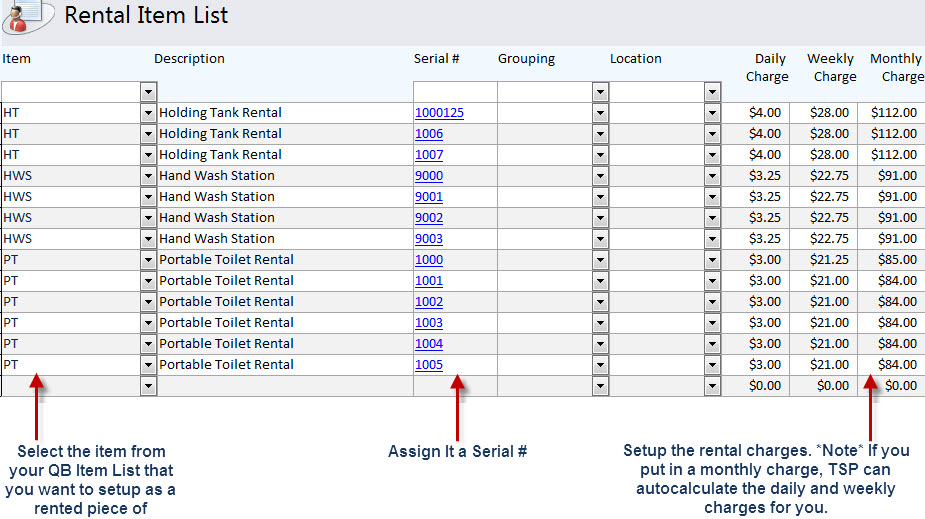Click Daily Charge cell for serial 1006
The height and width of the screenshot is (519, 925).
[756, 134]
